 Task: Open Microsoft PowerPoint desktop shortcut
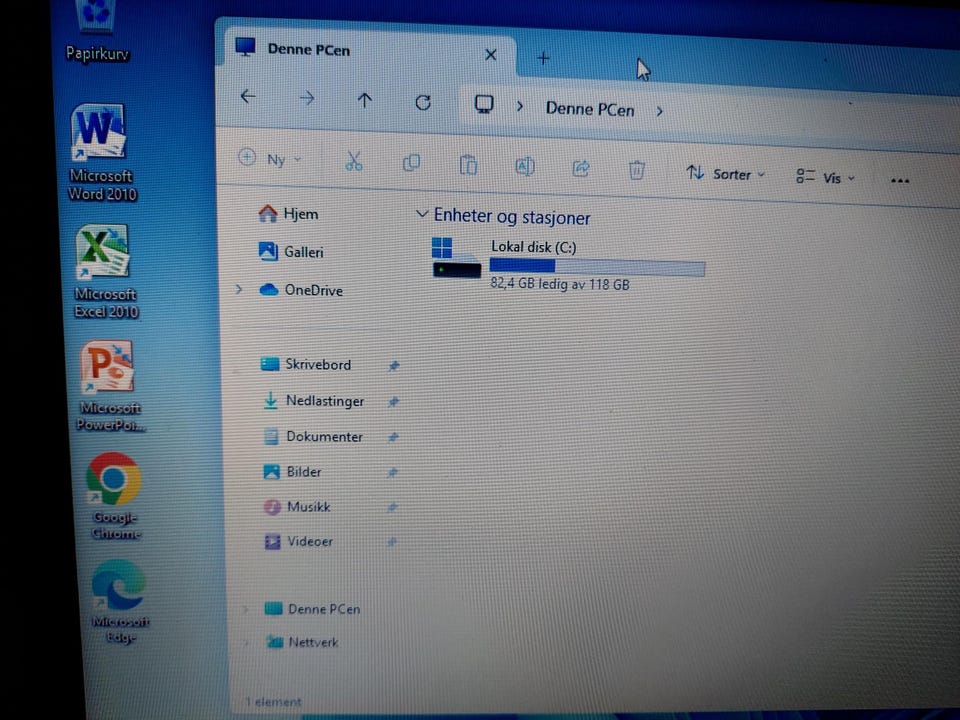coord(110,387)
